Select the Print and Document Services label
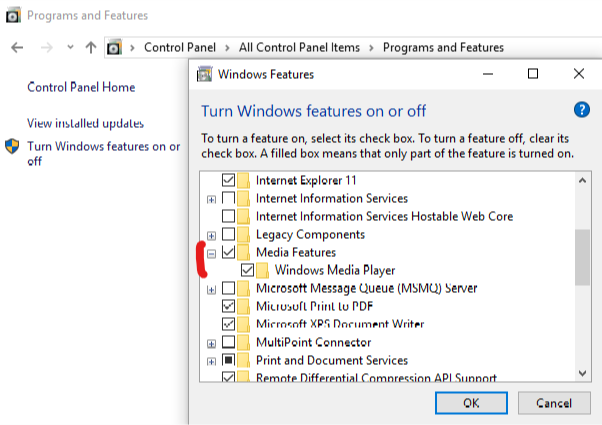 click(x=332, y=360)
